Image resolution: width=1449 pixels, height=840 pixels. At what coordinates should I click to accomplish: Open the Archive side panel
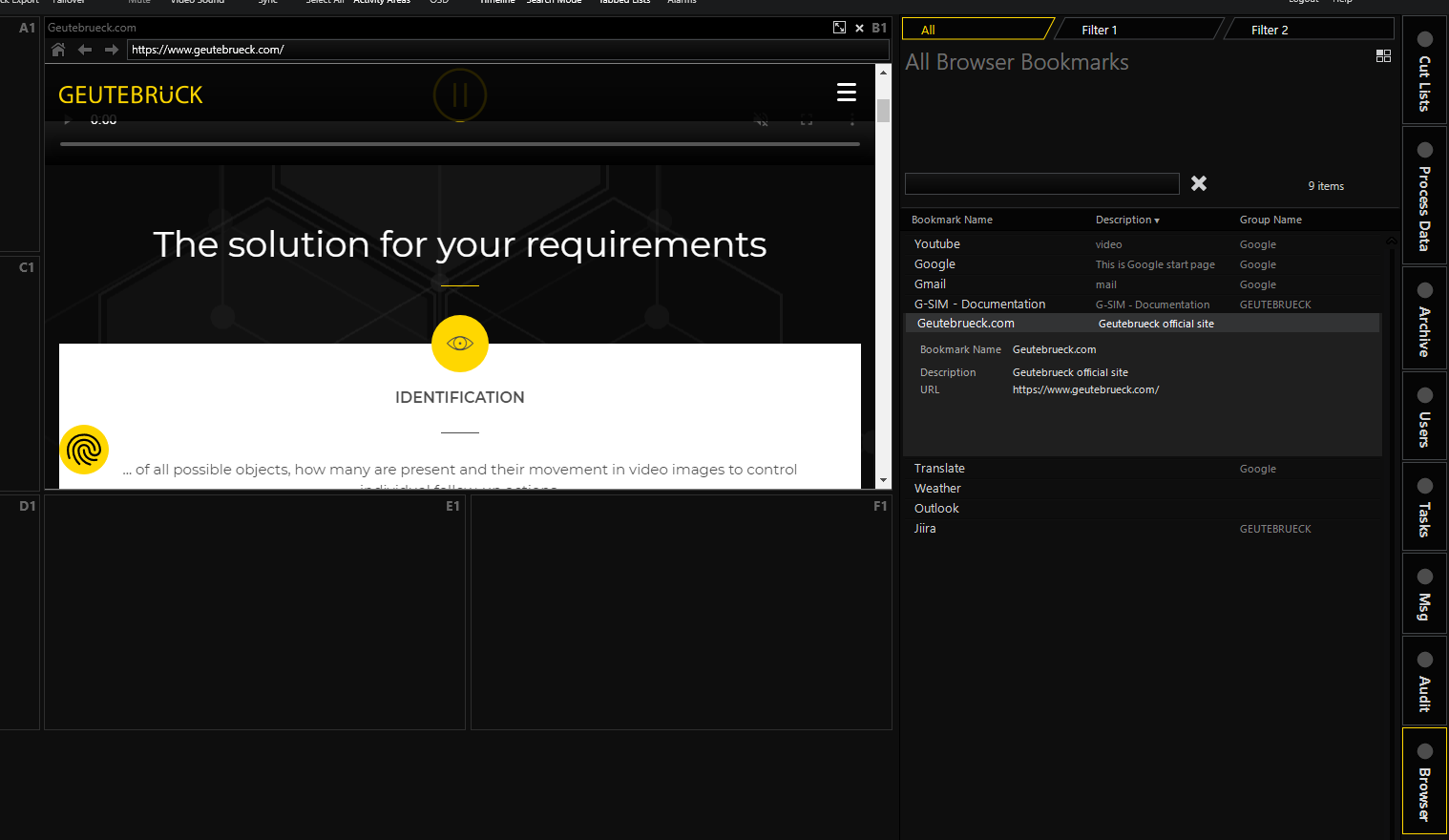click(1424, 318)
